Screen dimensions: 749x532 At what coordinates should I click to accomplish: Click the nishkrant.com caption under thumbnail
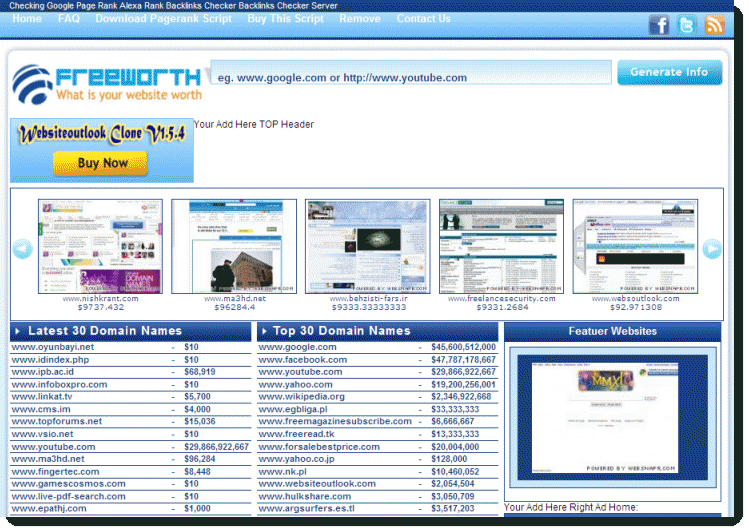(x=100, y=298)
